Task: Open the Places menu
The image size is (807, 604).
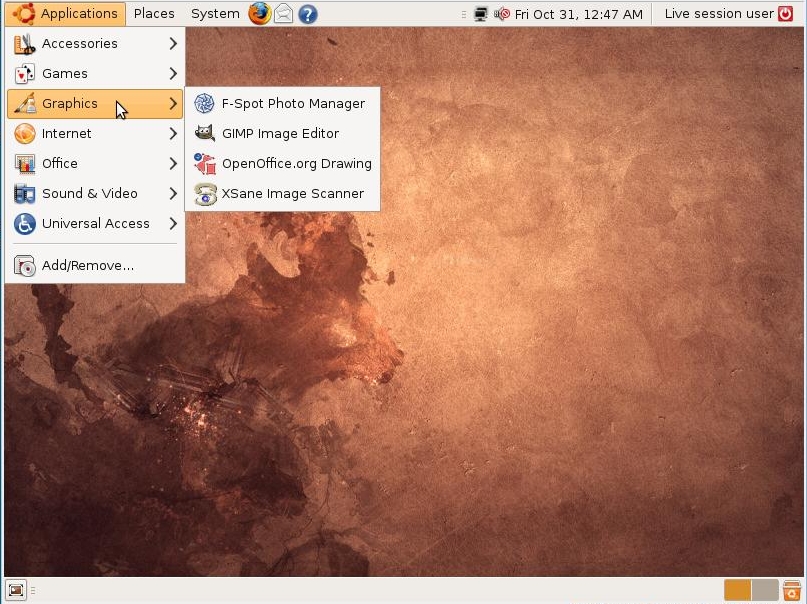Action: pos(154,13)
